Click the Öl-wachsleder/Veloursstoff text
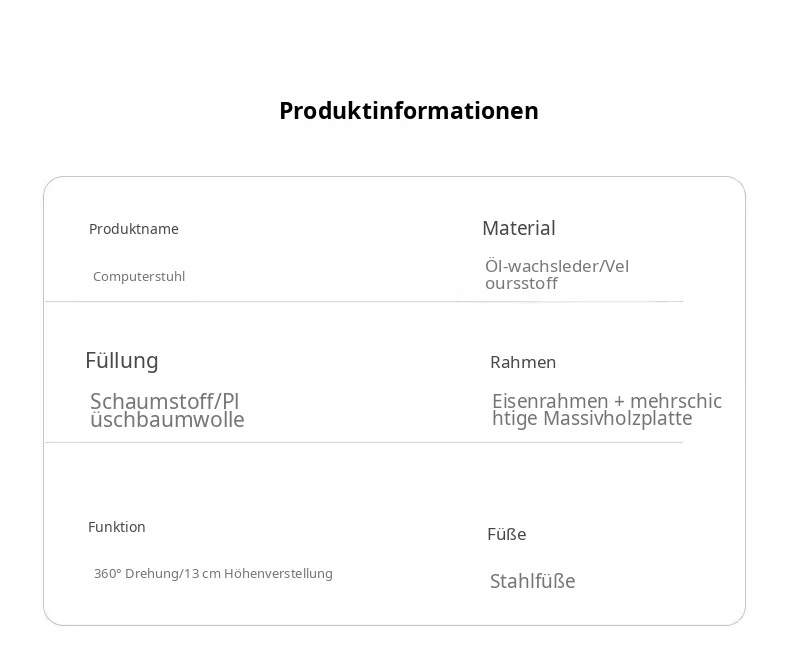The width and height of the screenshot is (790, 672). 557,275
